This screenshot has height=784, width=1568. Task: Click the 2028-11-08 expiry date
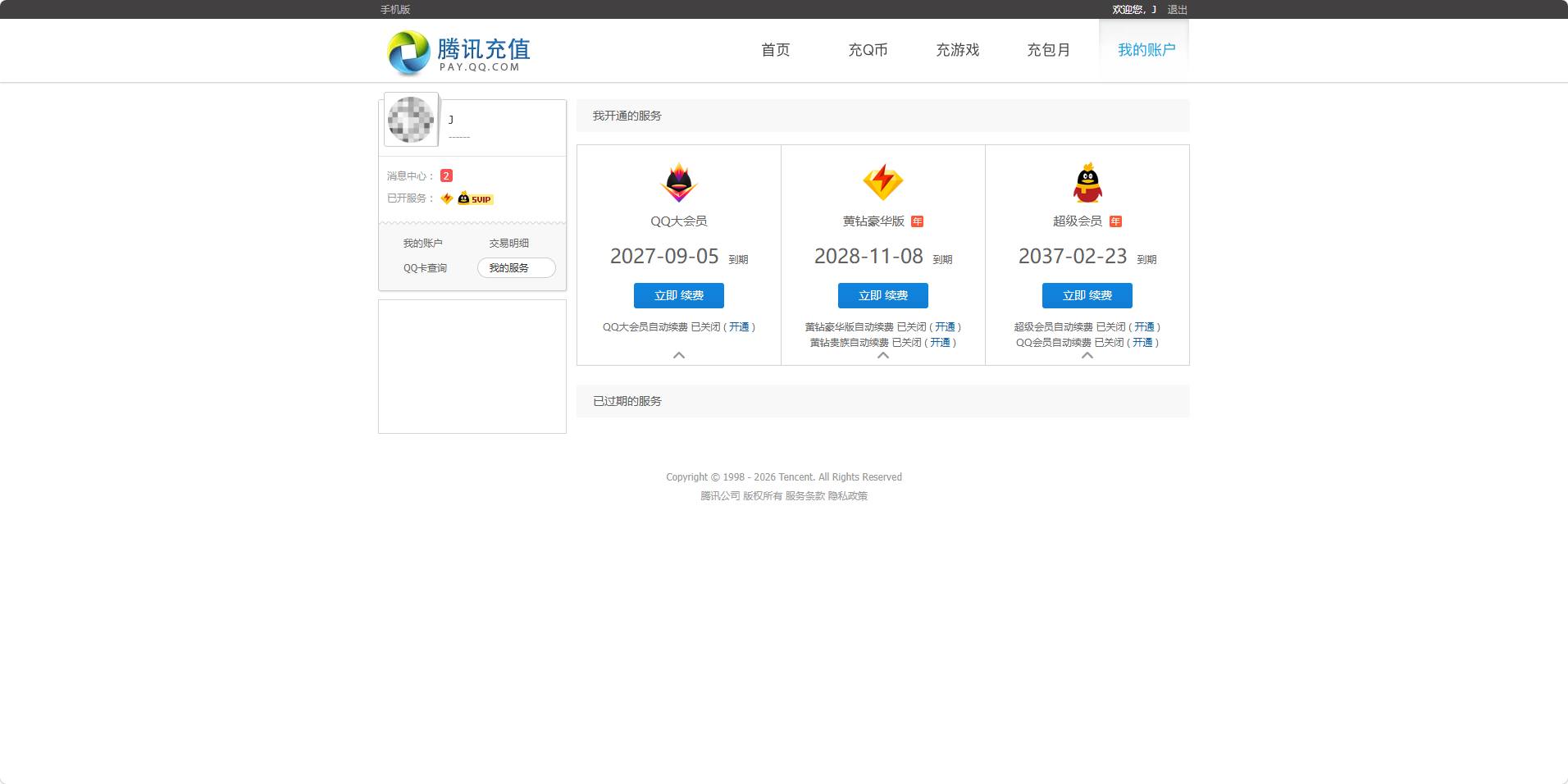point(868,257)
